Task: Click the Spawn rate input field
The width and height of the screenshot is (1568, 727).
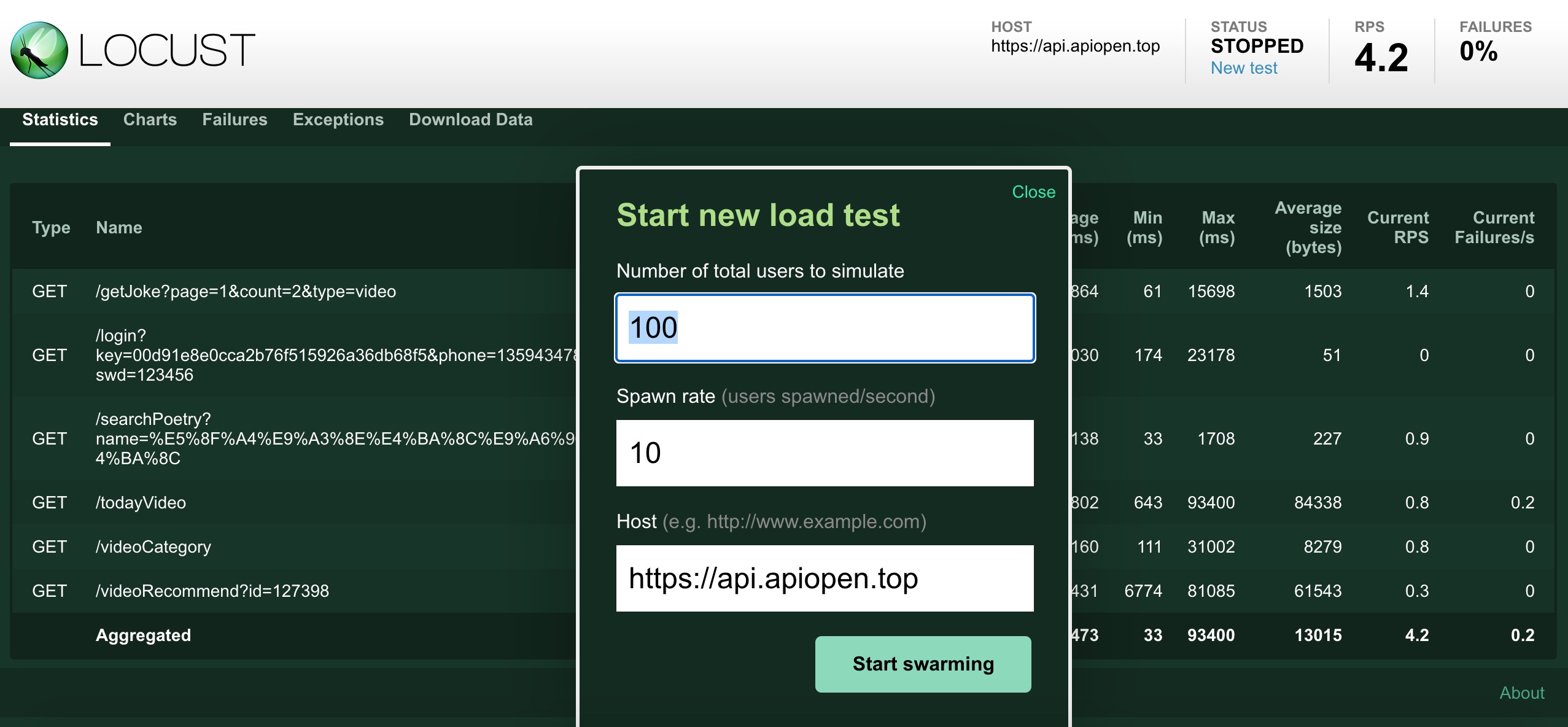Action: pyautogui.click(x=824, y=453)
